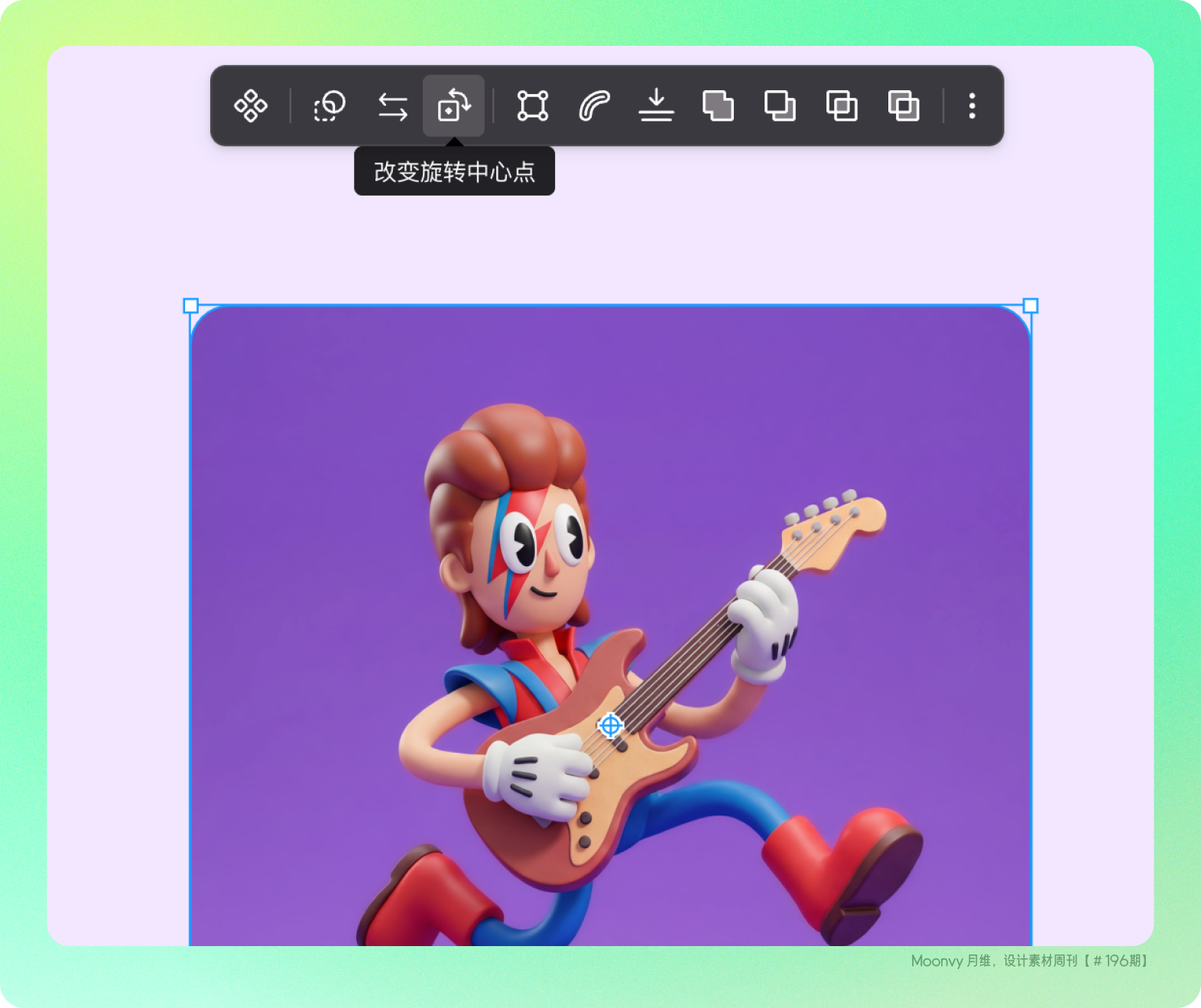Click the blue rotation center crosshair

(x=610, y=725)
